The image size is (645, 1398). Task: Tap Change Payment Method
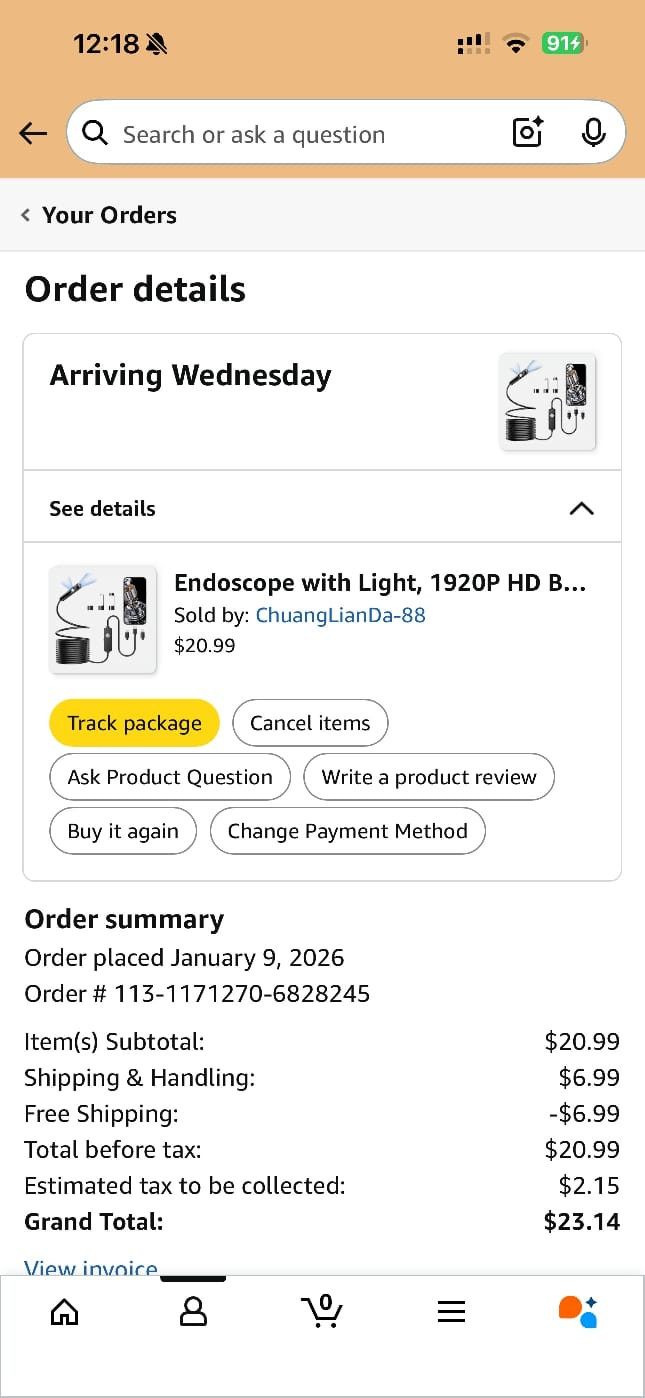click(x=347, y=831)
